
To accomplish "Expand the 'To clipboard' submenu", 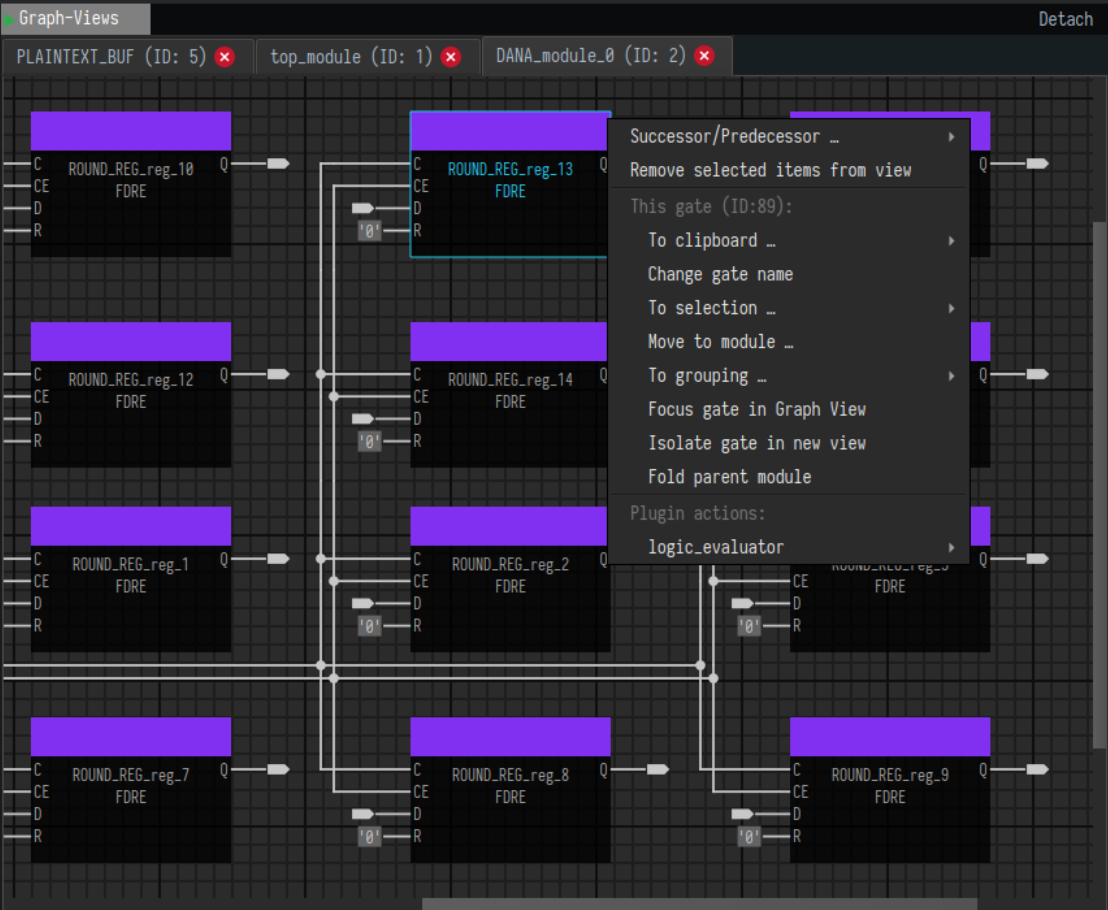I will [712, 240].
